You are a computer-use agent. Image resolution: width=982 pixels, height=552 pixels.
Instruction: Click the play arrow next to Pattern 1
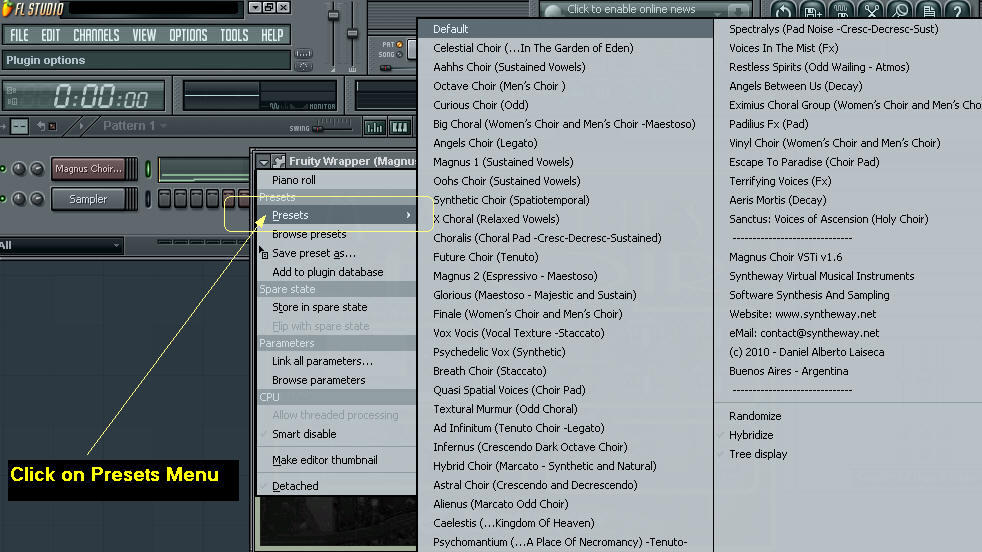(81, 126)
